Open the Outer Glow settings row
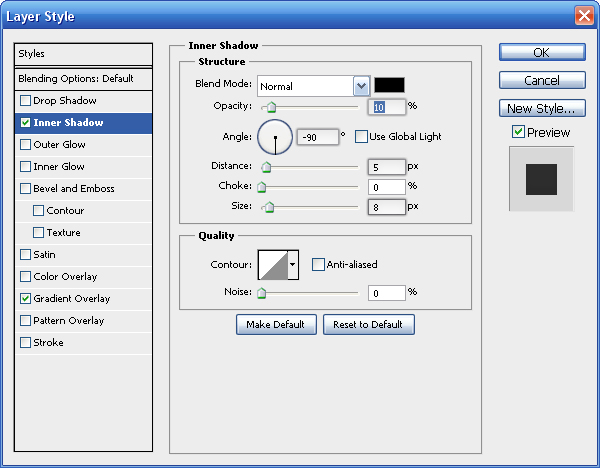Image resolution: width=600 pixels, height=468 pixels. (x=83, y=145)
